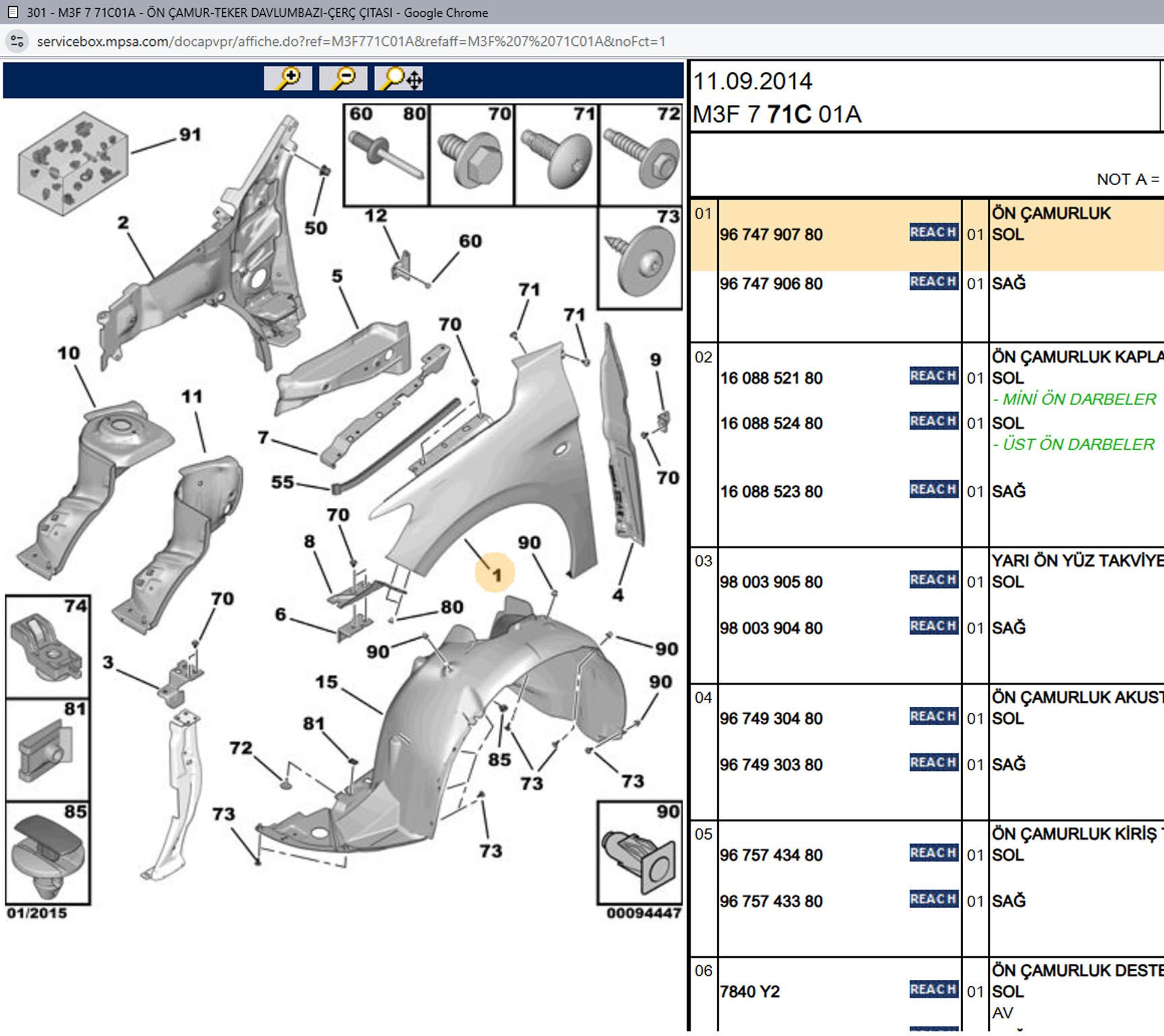
Task: Click REACH badge for part 96 749 303 80
Action: tap(933, 763)
